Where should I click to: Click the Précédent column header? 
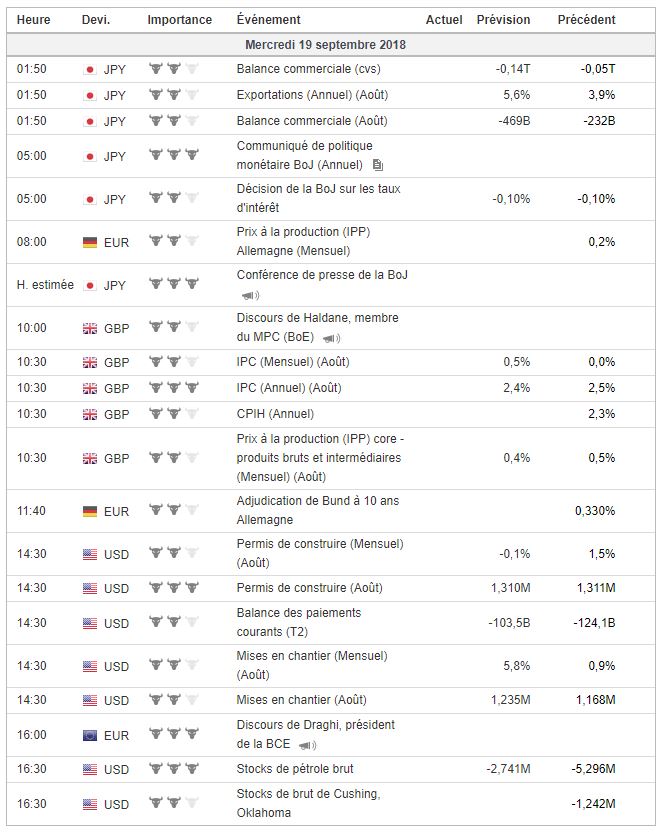coord(586,20)
